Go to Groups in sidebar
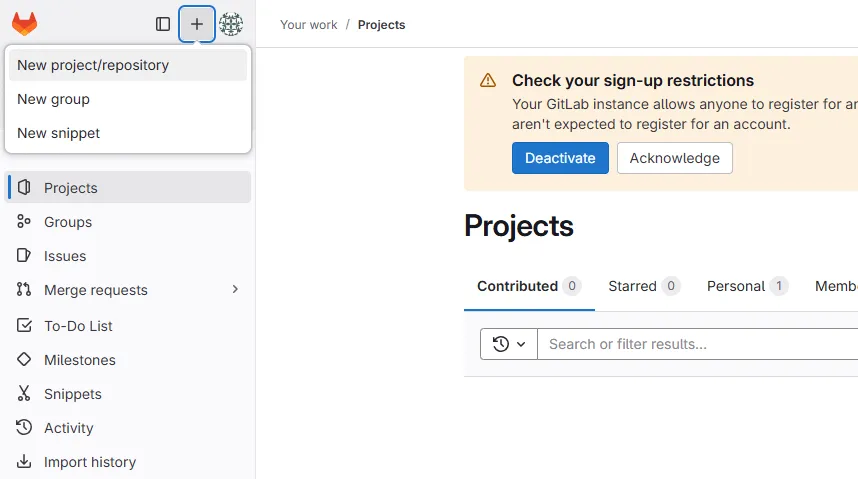 (x=67, y=222)
